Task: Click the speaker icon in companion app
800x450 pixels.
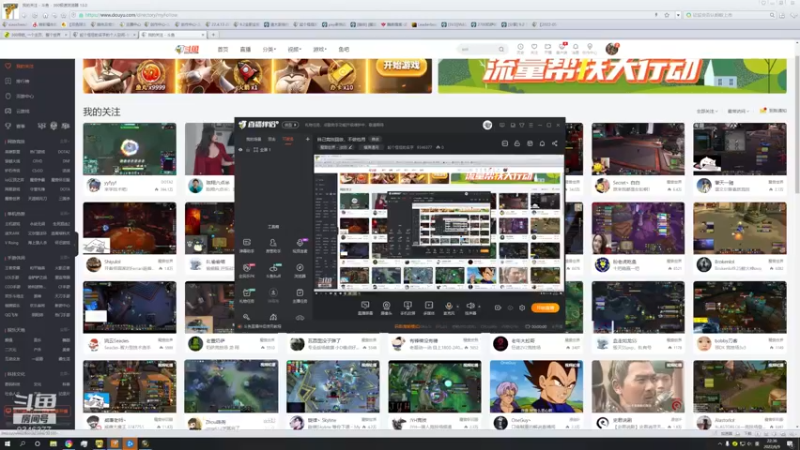Action: 470,307
